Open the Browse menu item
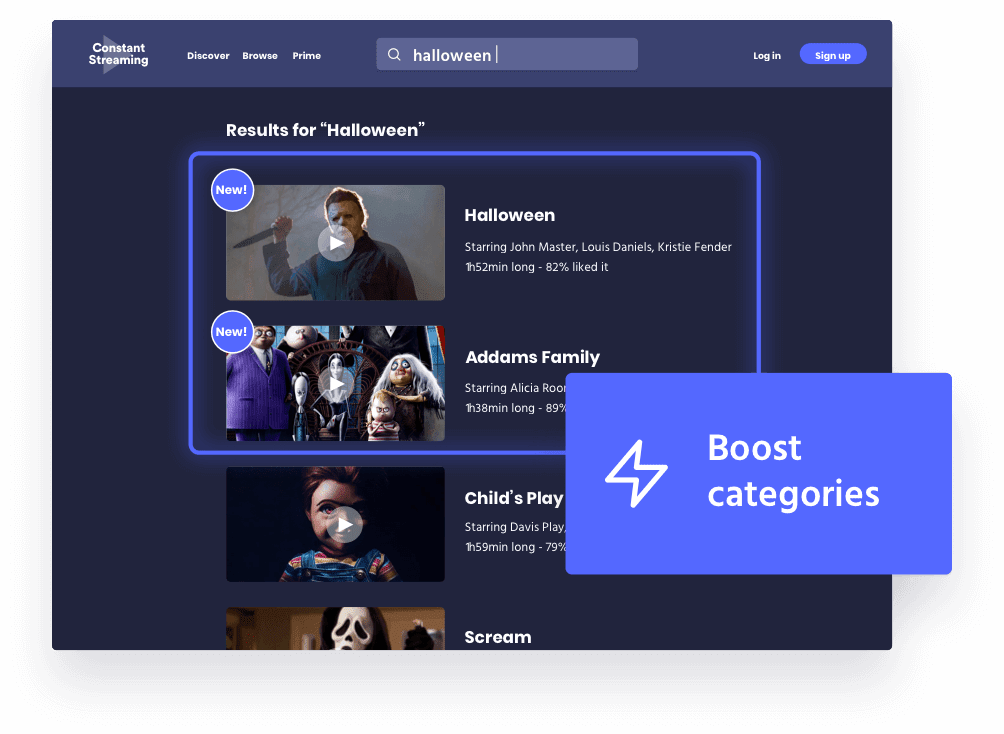 click(260, 56)
